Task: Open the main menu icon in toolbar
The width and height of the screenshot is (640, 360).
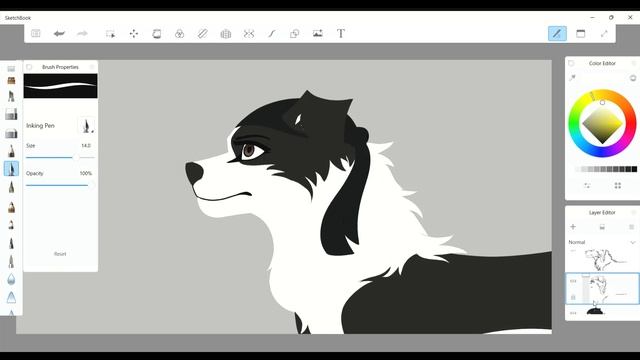Action: tap(36, 33)
